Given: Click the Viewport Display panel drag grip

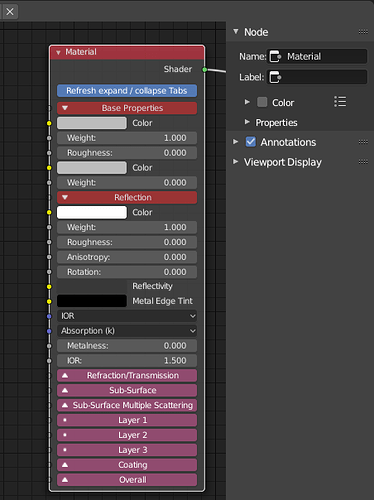Looking at the screenshot, I should (363, 162).
